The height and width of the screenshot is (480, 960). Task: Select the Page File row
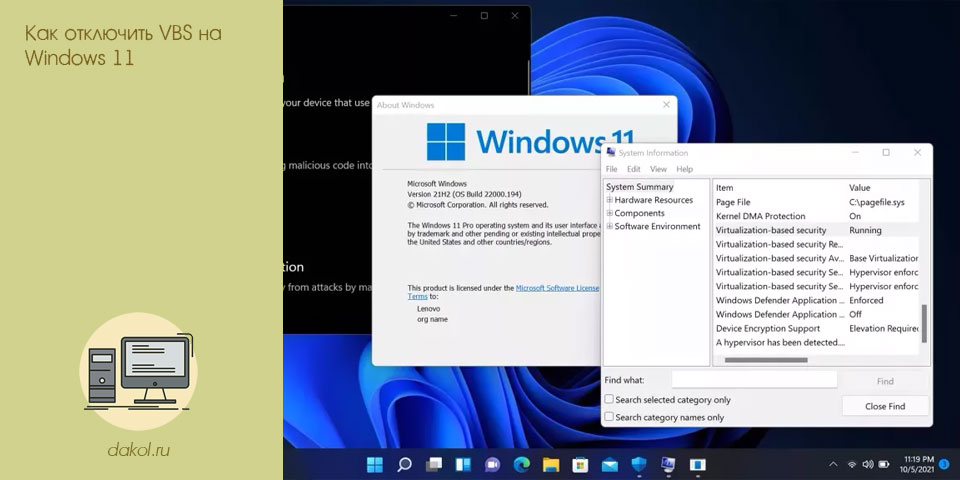pyautogui.click(x=817, y=202)
